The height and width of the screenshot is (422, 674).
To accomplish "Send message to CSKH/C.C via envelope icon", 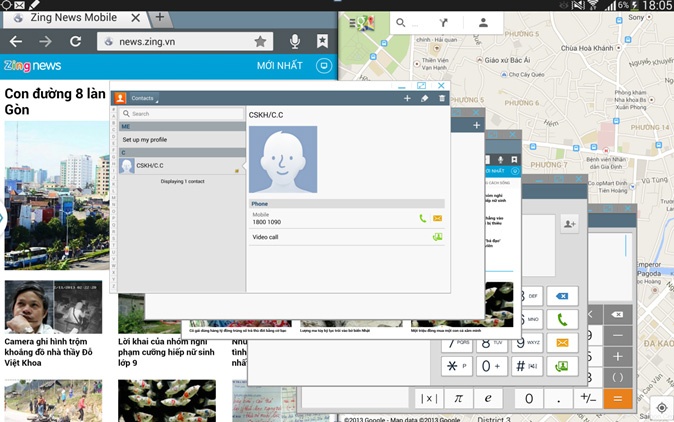I will click(437, 218).
